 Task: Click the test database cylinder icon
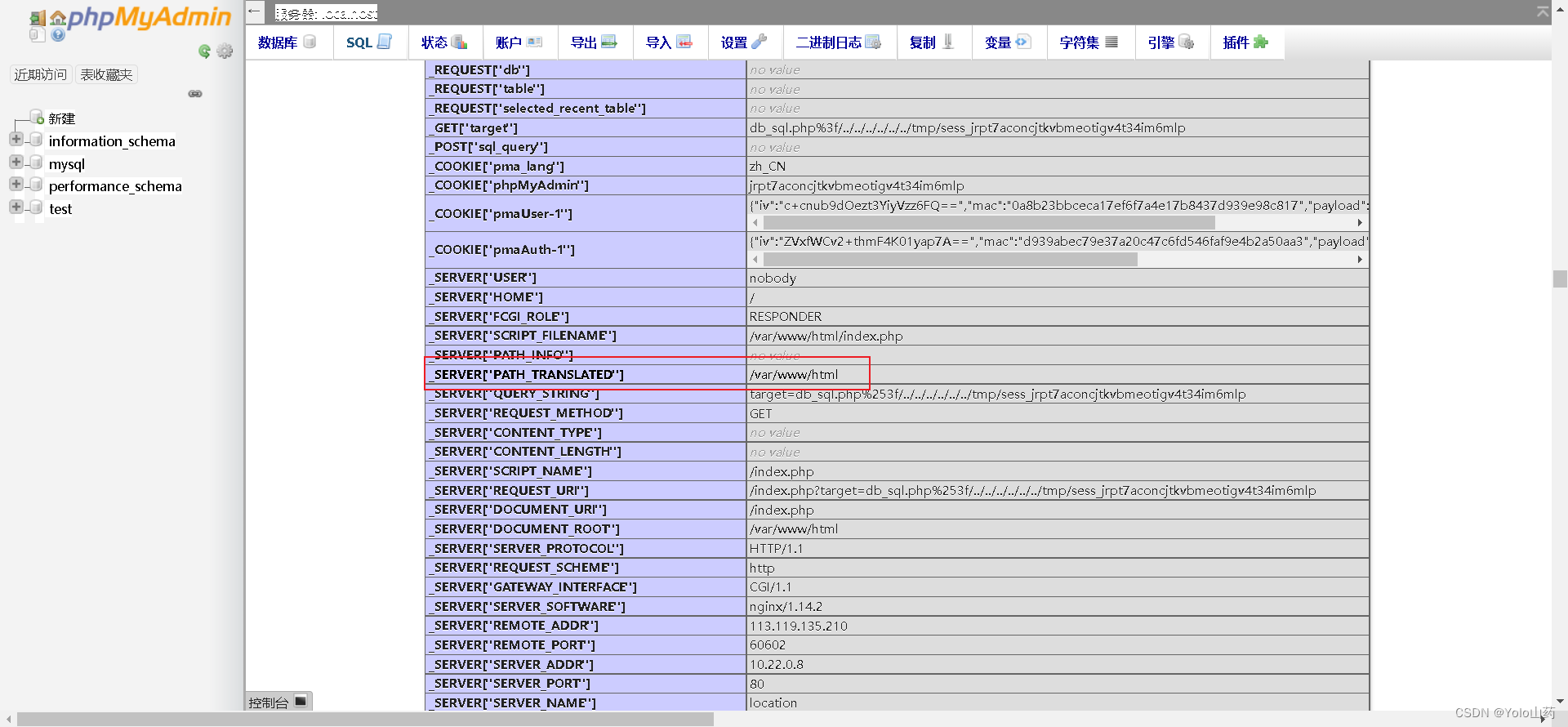point(36,208)
